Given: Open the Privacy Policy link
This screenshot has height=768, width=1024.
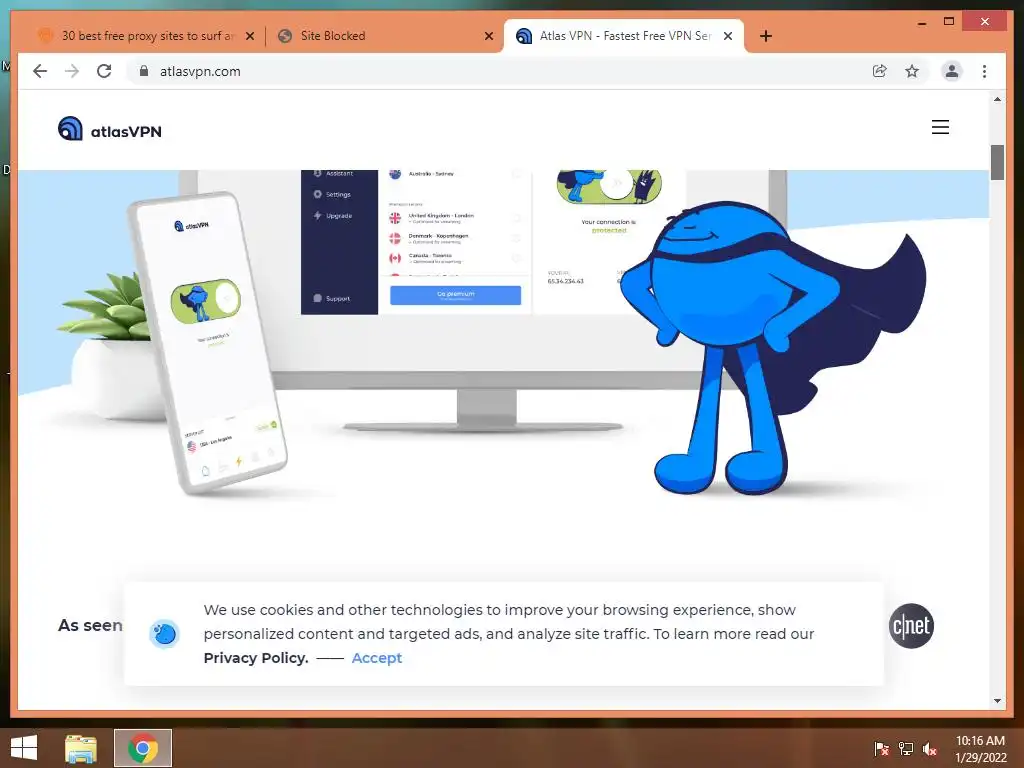Looking at the screenshot, I should 256,658.
